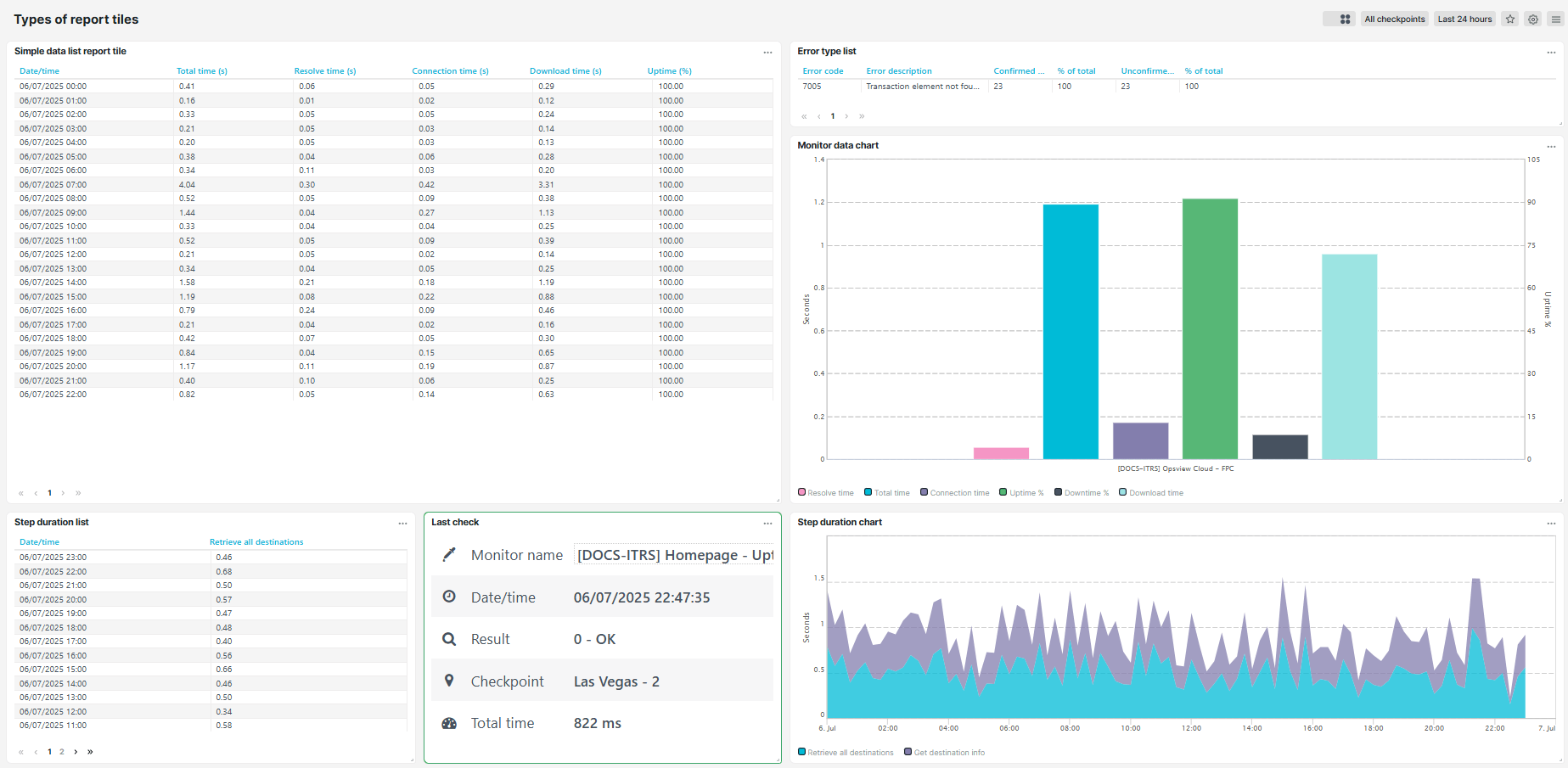Toggle Get destination info legend series
Image resolution: width=1568 pixels, height=768 pixels.
[944, 753]
